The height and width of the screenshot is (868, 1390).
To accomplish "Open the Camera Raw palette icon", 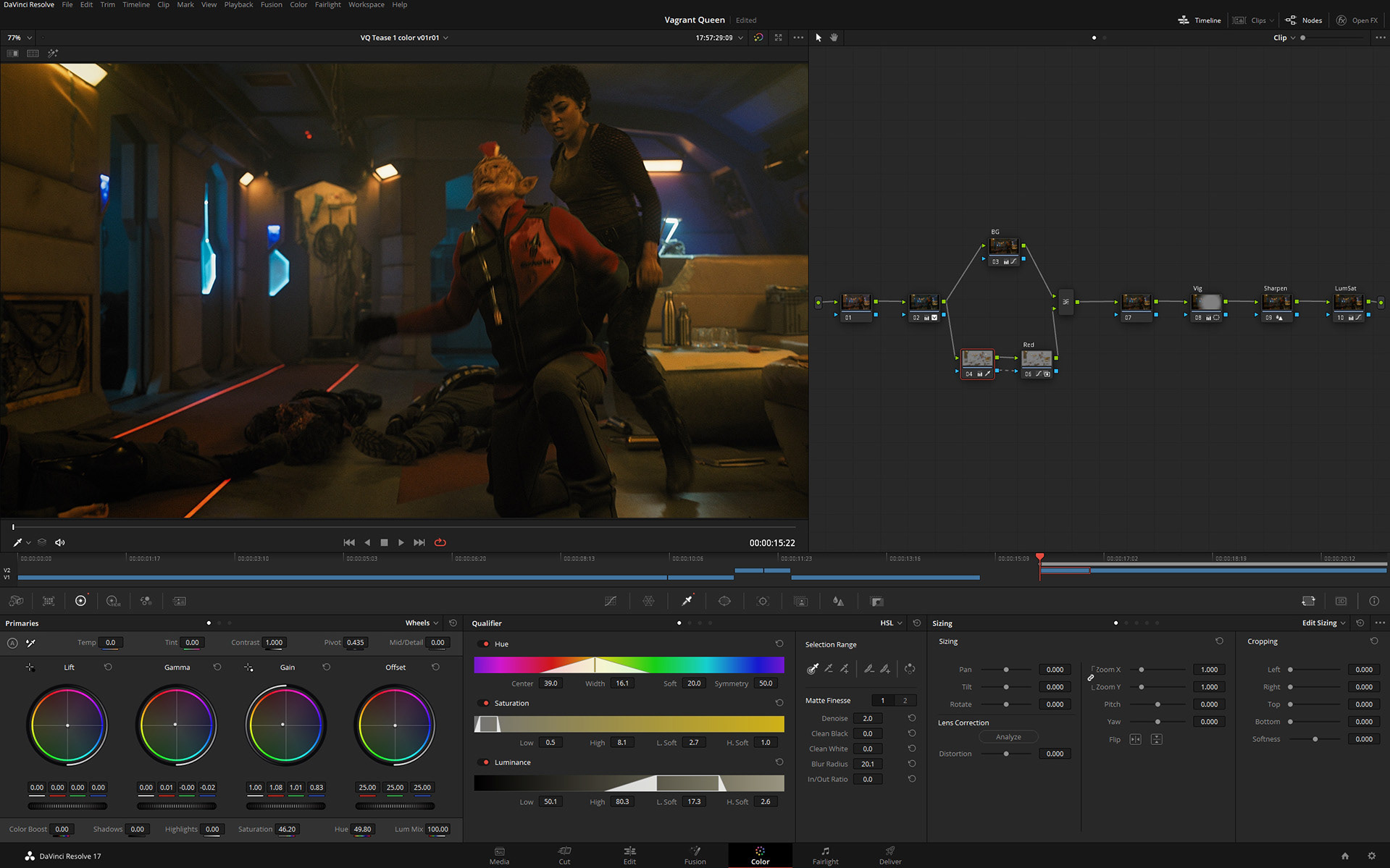I will (x=16, y=601).
